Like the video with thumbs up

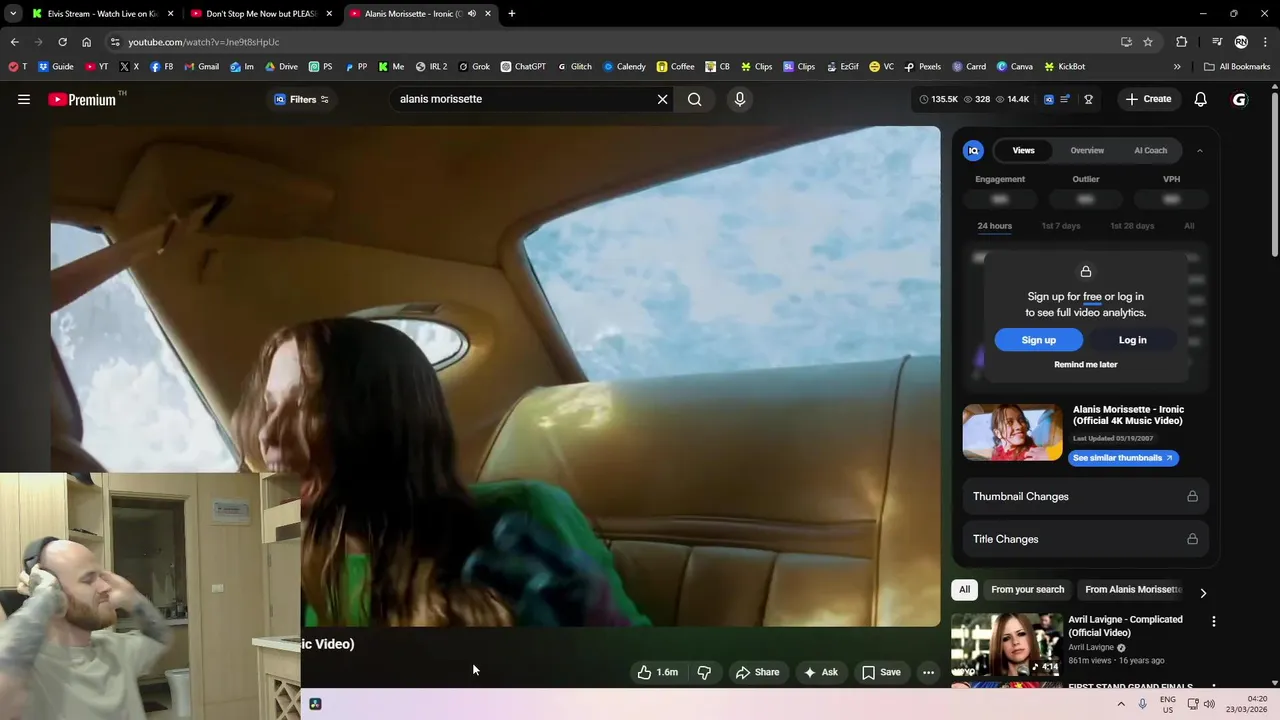point(658,672)
